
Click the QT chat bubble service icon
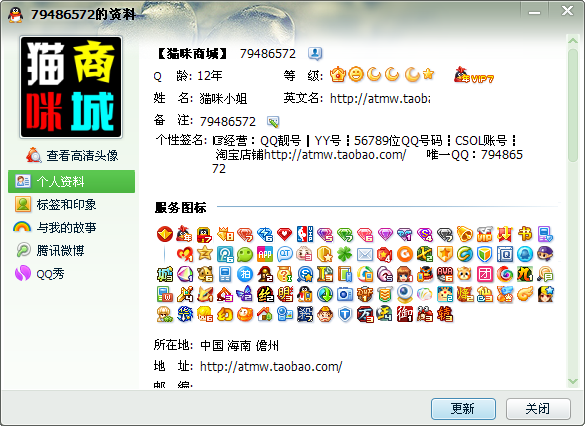tap(285, 254)
